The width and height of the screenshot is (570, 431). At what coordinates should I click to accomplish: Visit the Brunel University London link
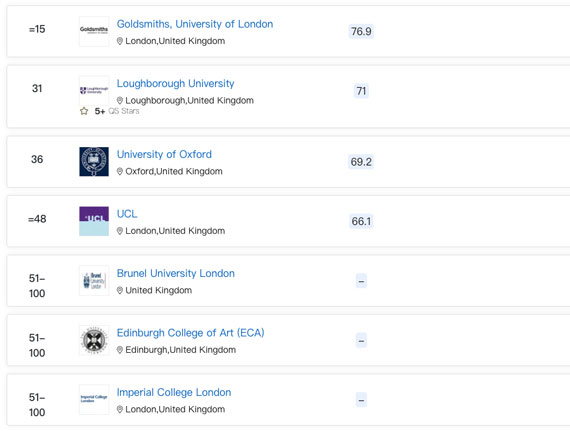point(176,273)
